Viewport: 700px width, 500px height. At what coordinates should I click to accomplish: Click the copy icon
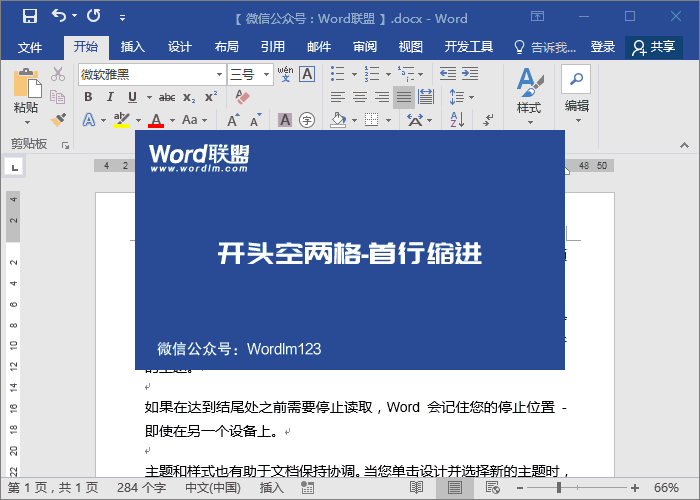58,97
